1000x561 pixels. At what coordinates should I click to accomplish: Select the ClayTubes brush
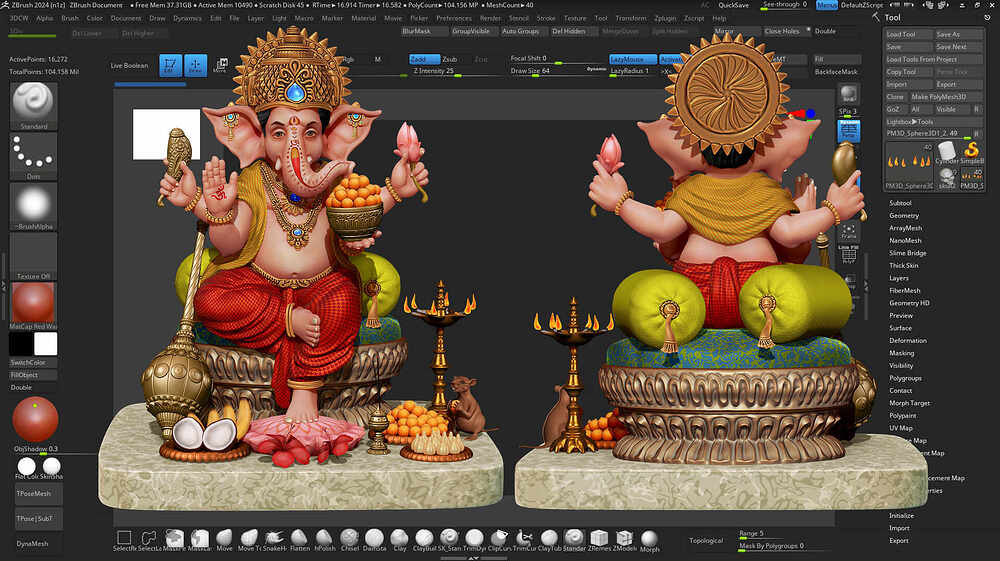549,540
